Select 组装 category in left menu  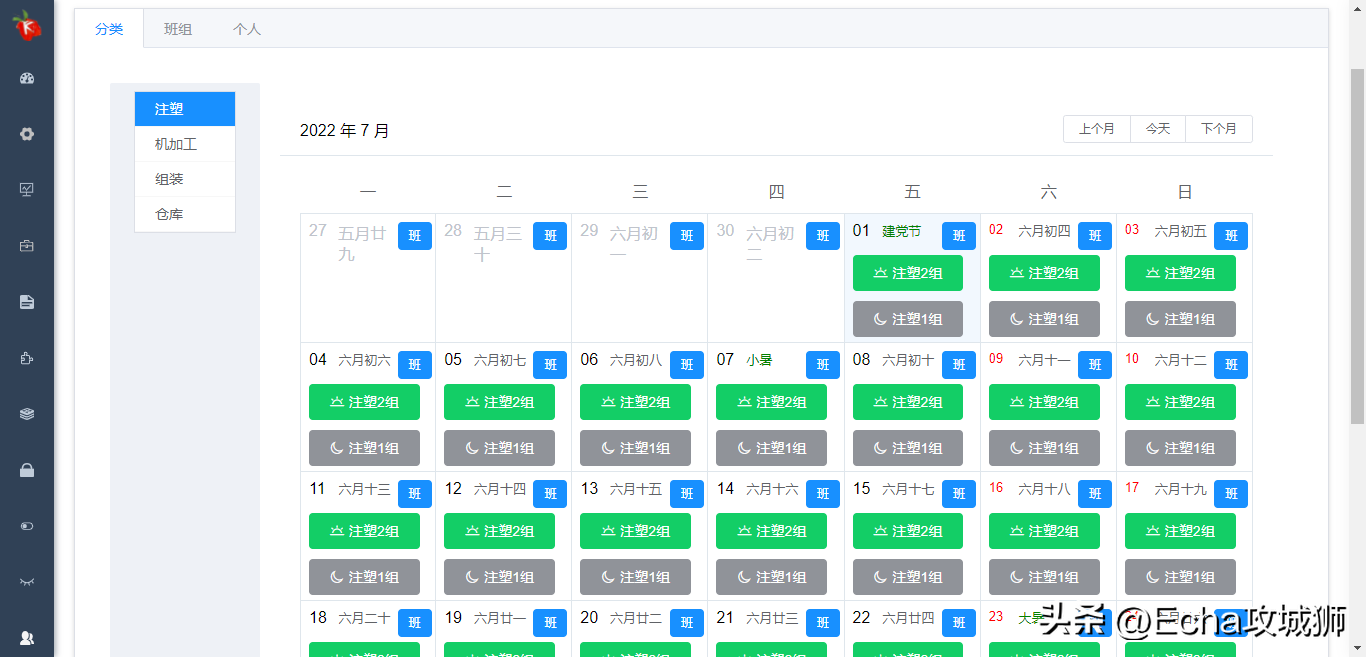(x=185, y=179)
